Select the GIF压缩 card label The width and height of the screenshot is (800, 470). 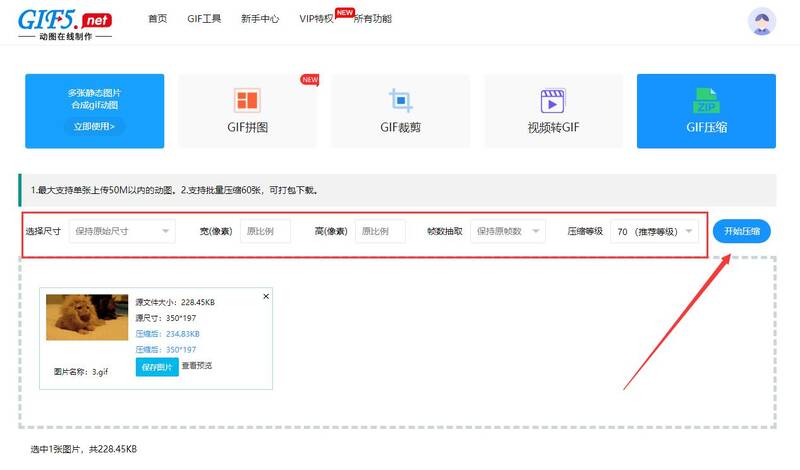click(707, 128)
